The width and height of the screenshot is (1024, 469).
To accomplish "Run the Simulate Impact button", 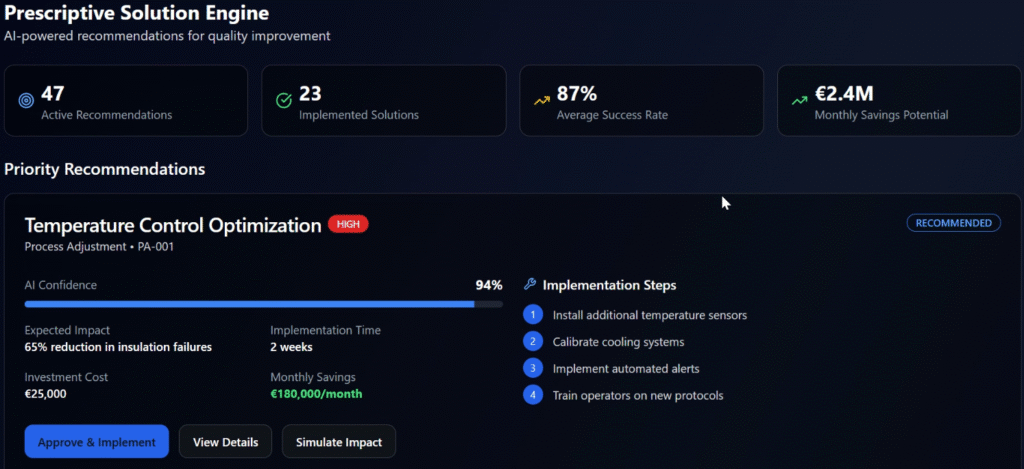I will 338,442.
